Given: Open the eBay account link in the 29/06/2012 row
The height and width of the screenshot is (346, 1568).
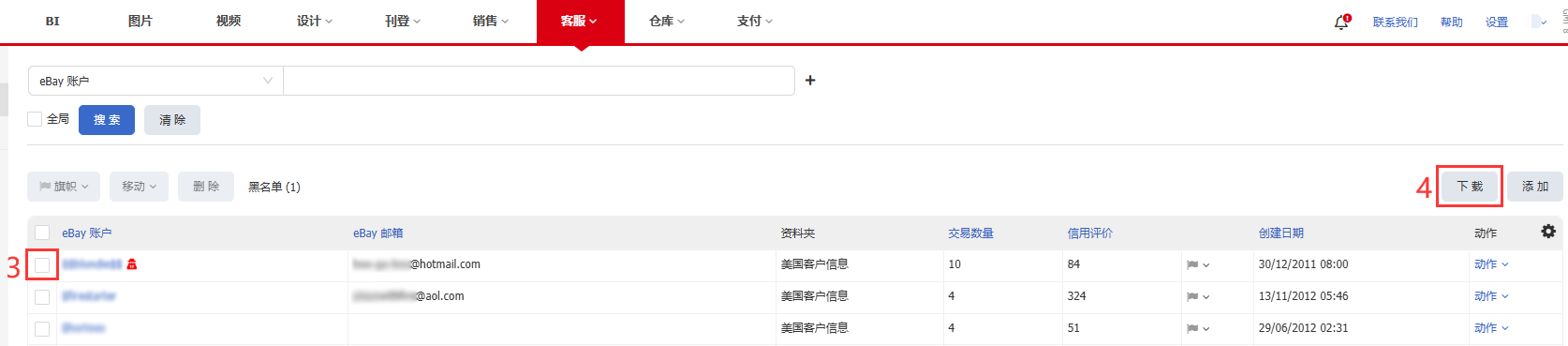Looking at the screenshot, I should tap(84, 328).
